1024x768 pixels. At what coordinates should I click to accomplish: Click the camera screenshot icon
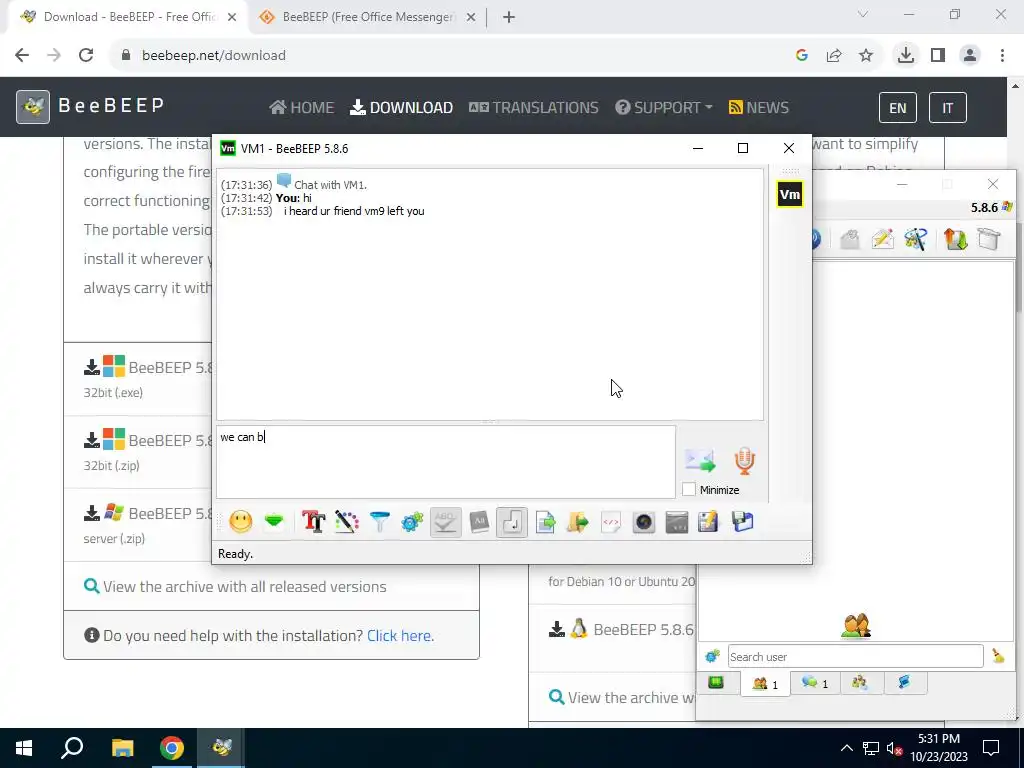click(x=644, y=522)
